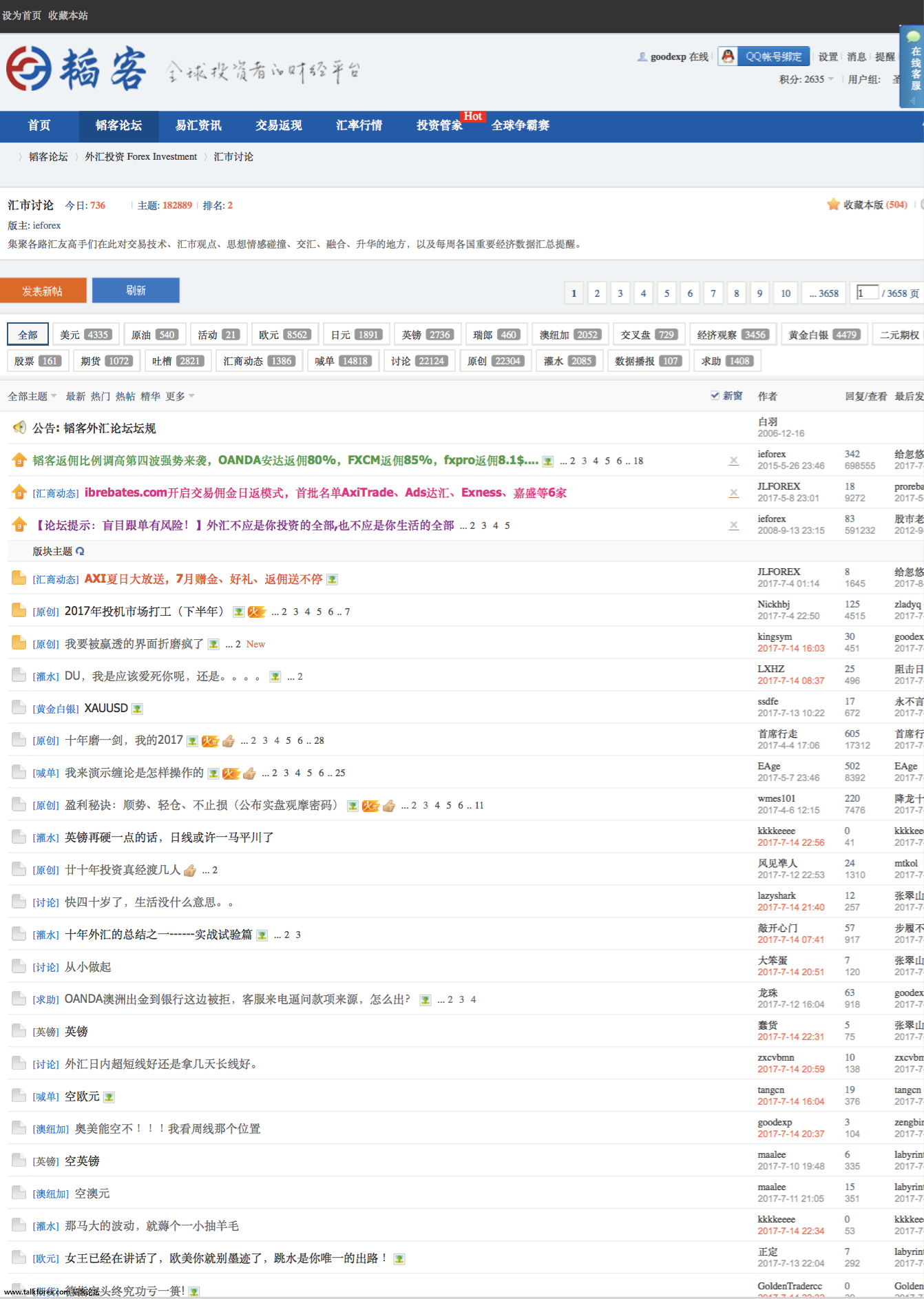924x1299 pixels.
Task: Open the 韬客论坛 nav tab
Action: click(x=118, y=125)
